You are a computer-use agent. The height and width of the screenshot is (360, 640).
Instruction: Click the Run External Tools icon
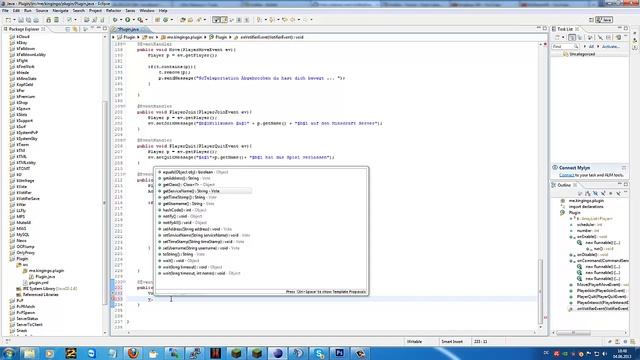(140, 20)
